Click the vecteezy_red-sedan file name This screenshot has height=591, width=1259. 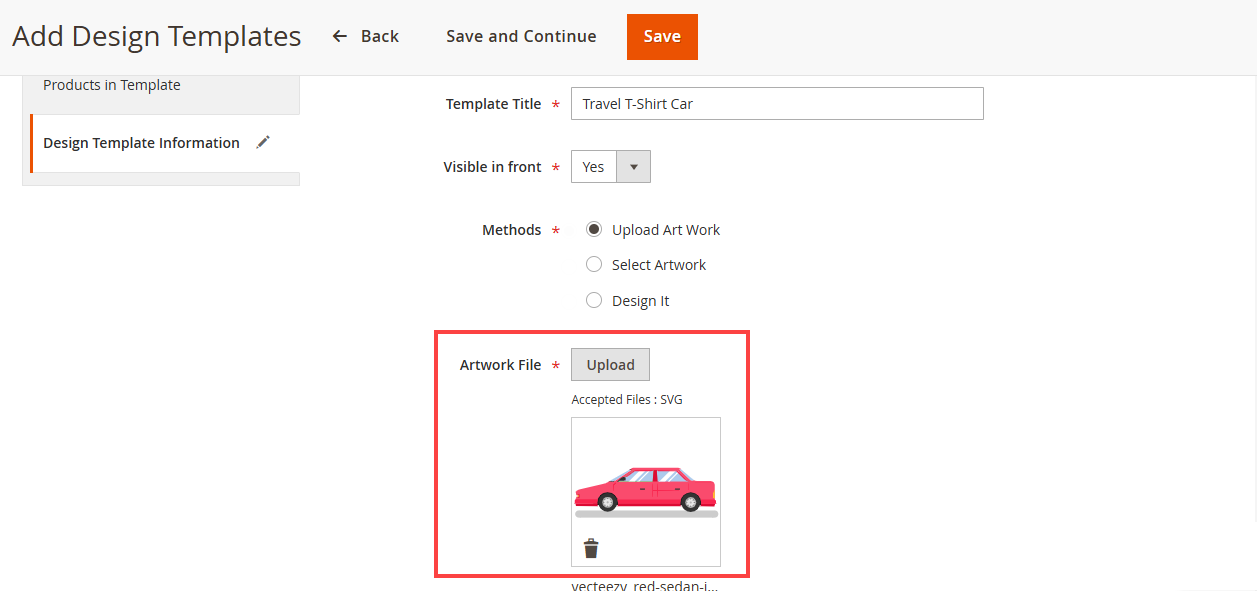(644, 585)
